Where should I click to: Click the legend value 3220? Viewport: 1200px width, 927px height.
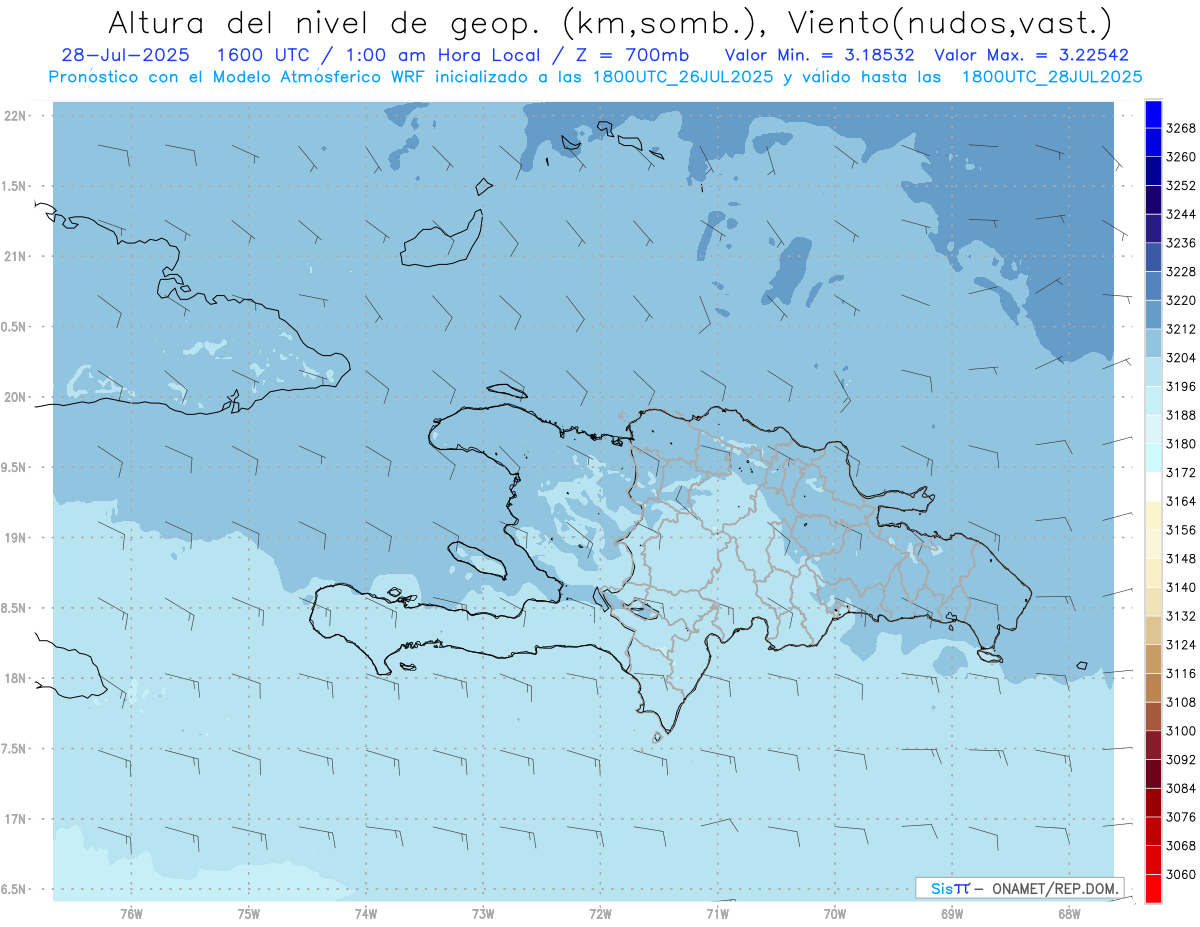(x=1180, y=300)
